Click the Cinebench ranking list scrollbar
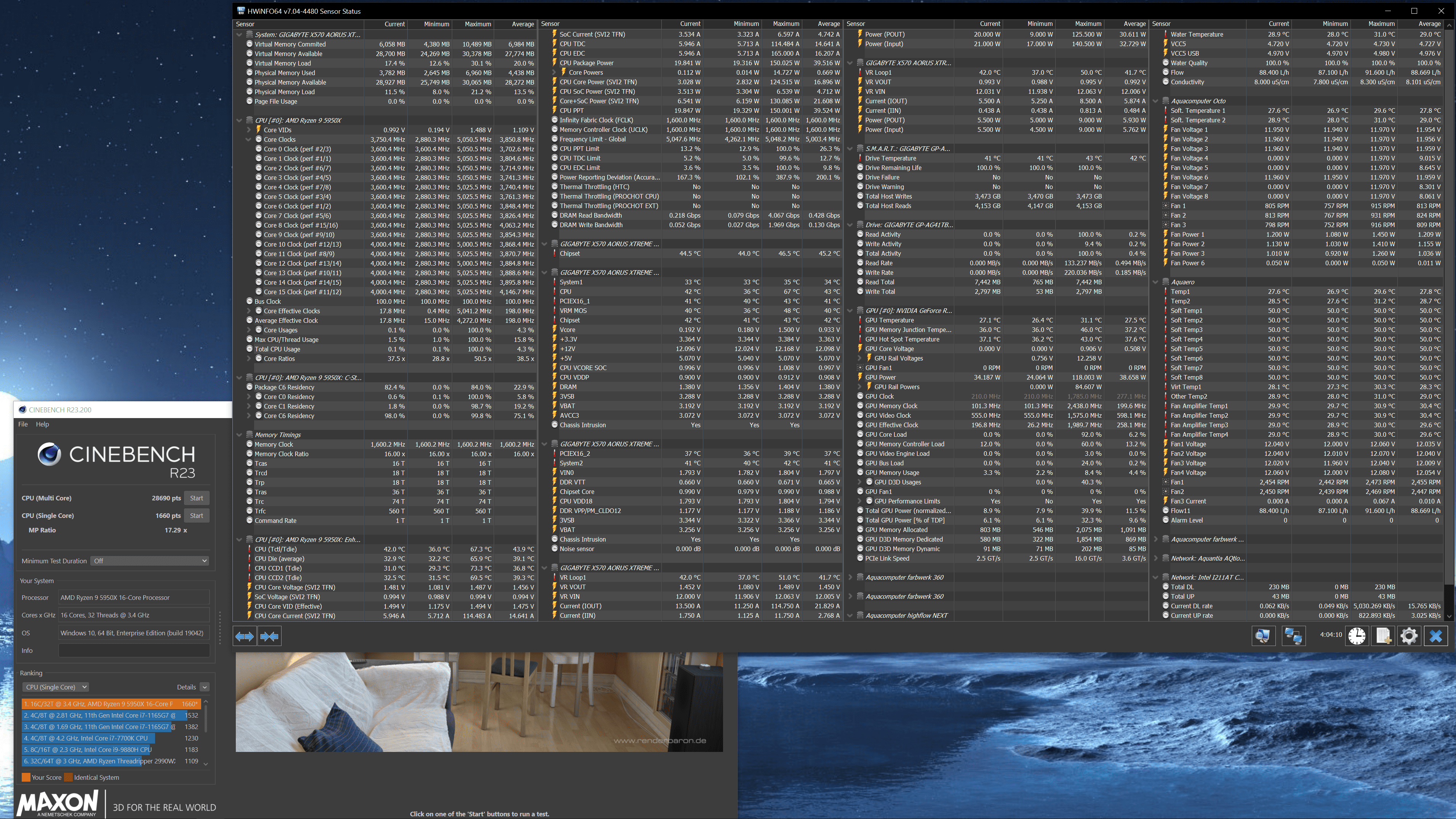The height and width of the screenshot is (819, 1456). (x=206, y=718)
